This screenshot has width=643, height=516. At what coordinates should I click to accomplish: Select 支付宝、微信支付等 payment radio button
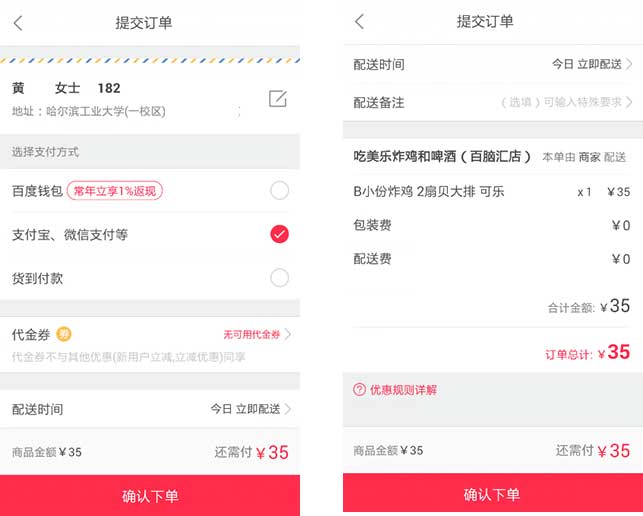pyautogui.click(x=279, y=234)
